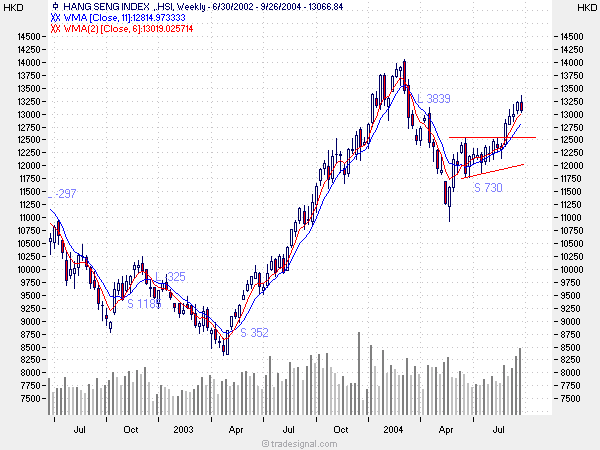Click the HKD currency label above the right axis

587,7
